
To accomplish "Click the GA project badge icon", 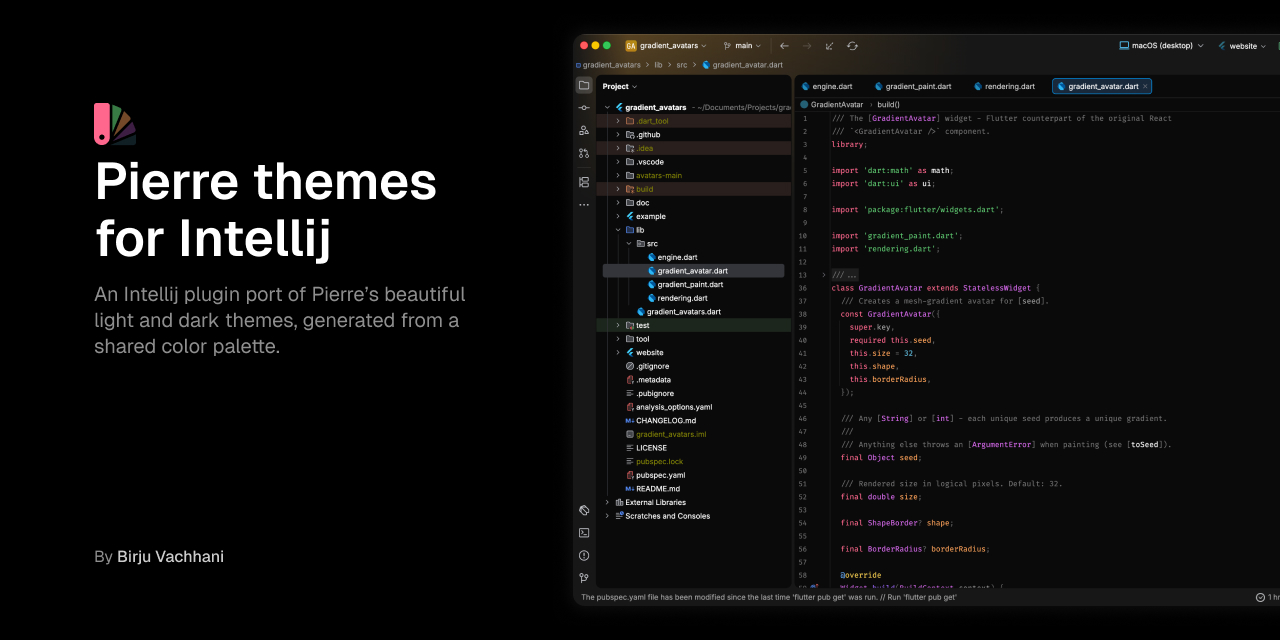I will point(631,46).
